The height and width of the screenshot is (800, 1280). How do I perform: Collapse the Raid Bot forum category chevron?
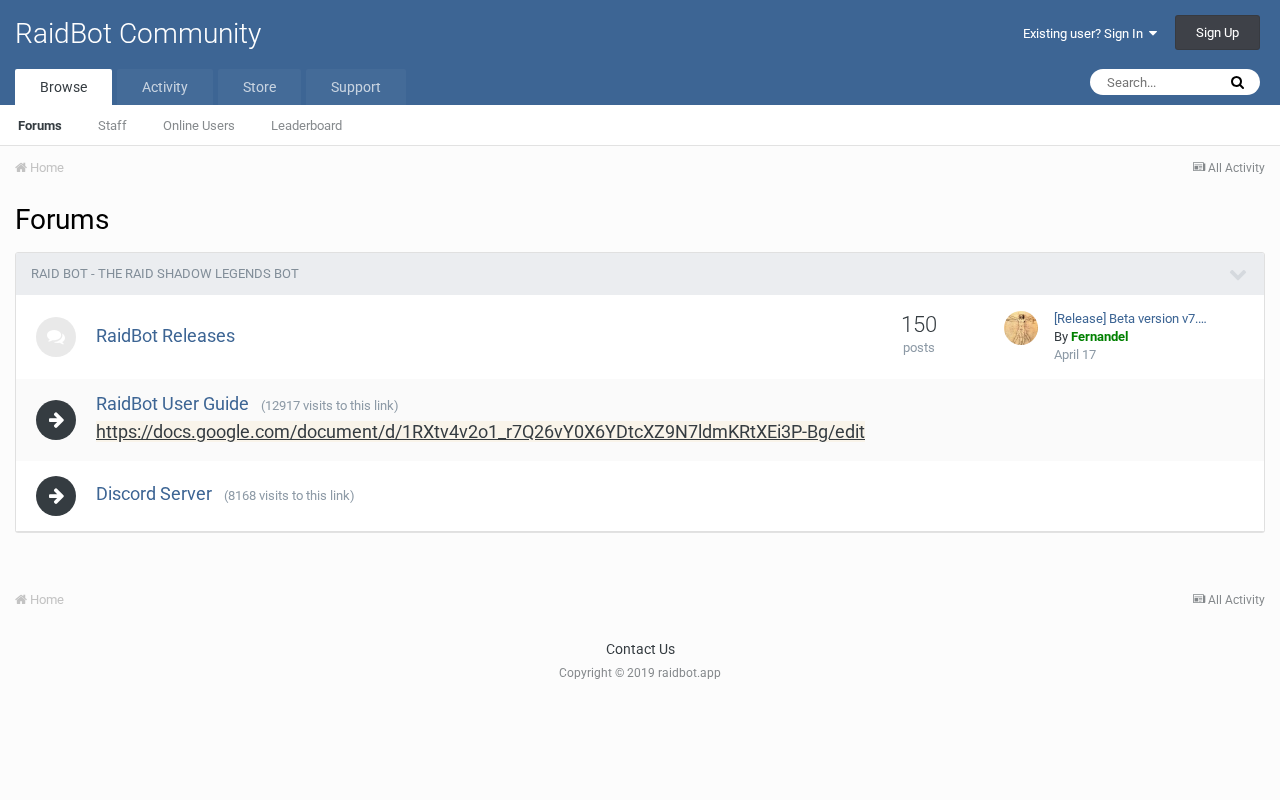1238,275
